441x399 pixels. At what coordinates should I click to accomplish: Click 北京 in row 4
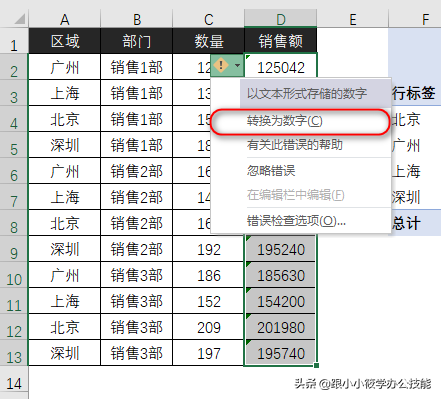pyautogui.click(x=65, y=119)
